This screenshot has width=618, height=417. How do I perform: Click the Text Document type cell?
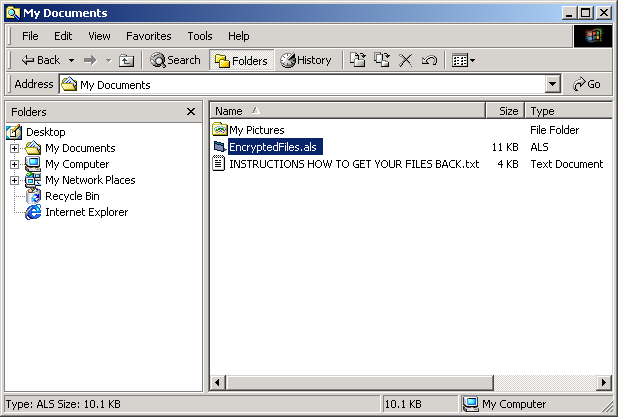pyautogui.click(x=566, y=164)
